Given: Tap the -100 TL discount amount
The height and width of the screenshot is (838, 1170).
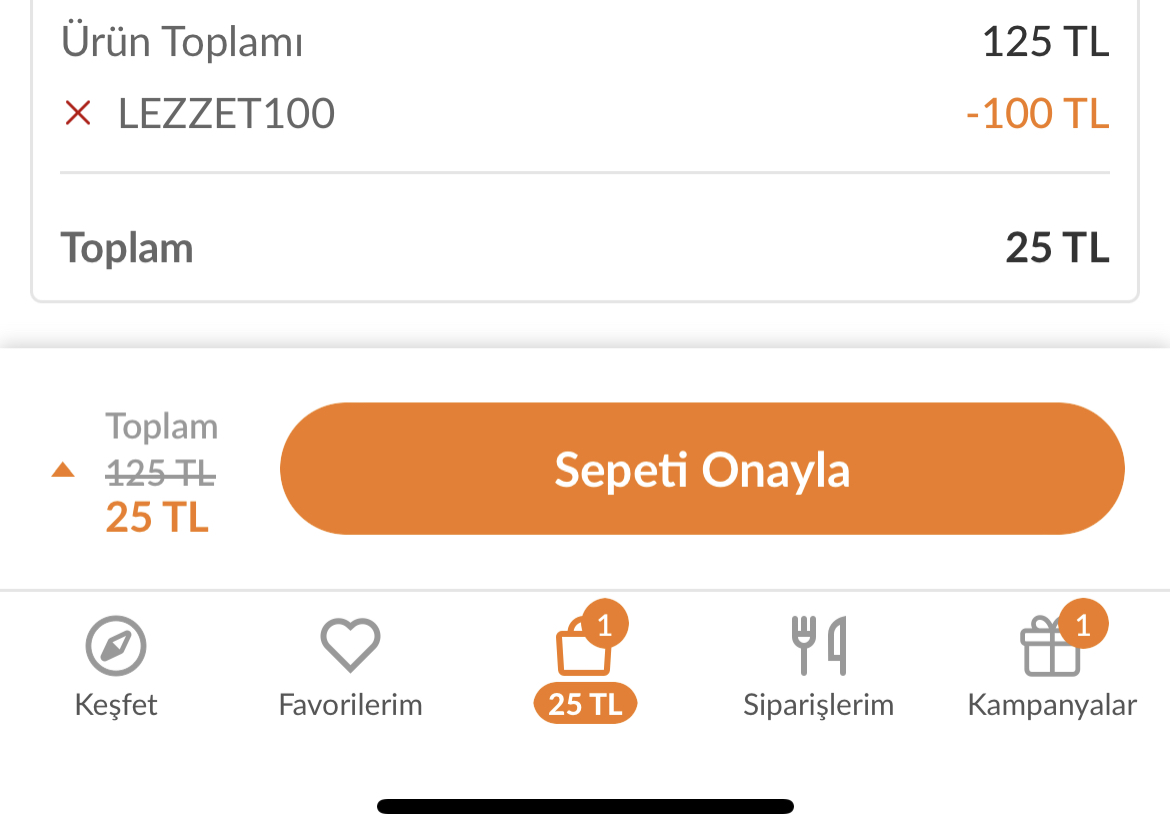Looking at the screenshot, I should tap(1037, 114).
